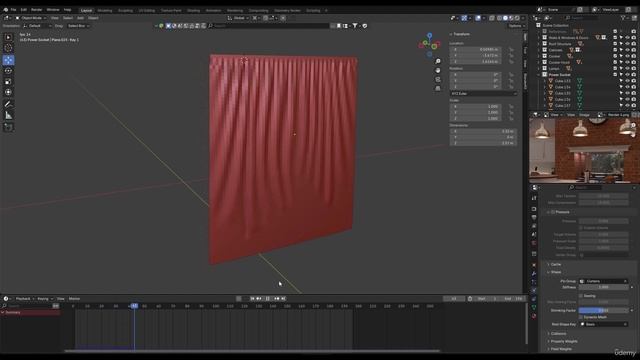Jump to the timeline end frame button
The width and height of the screenshot is (640, 360).
(x=283, y=299)
